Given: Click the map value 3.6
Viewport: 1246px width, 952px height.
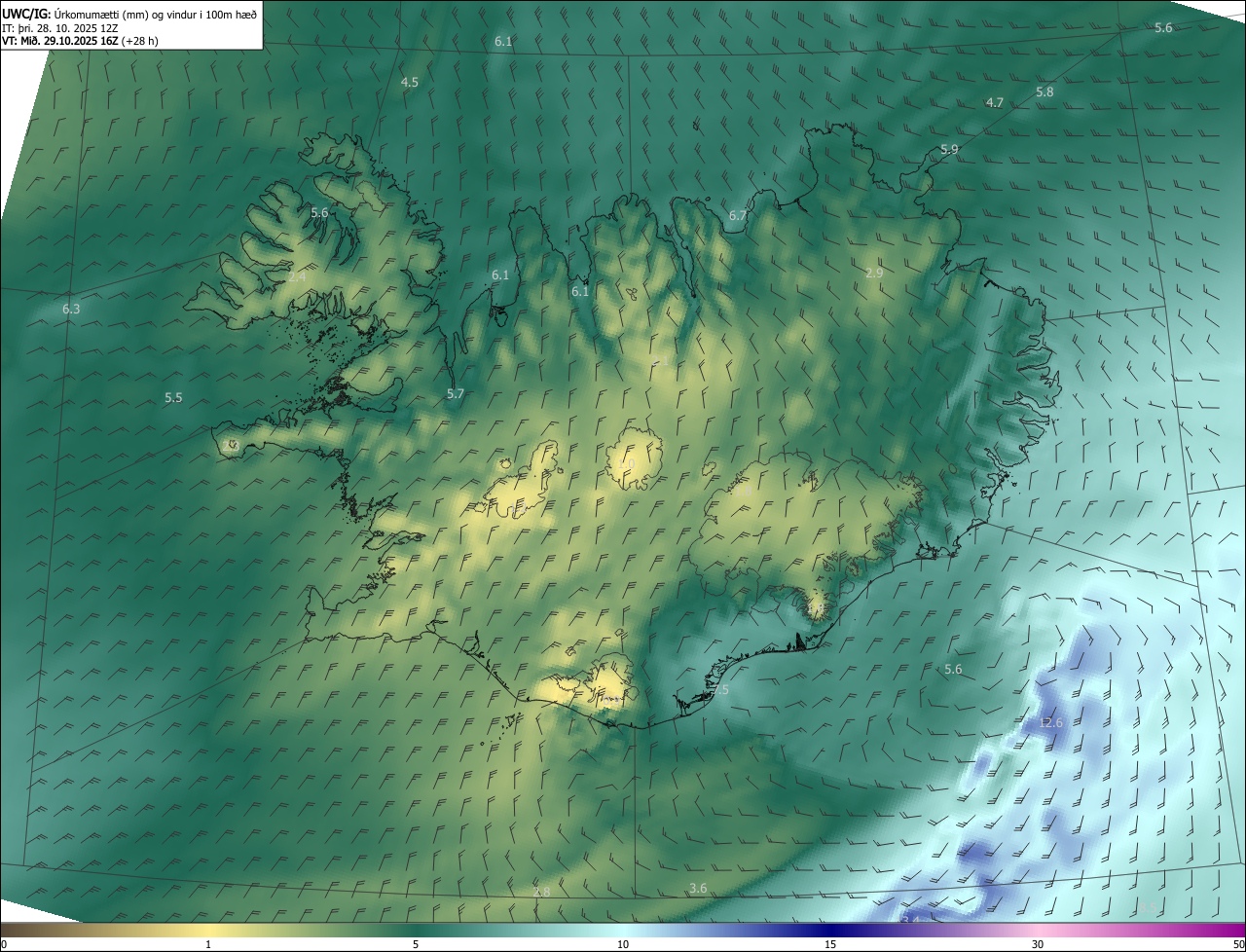Looking at the screenshot, I should 698,888.
